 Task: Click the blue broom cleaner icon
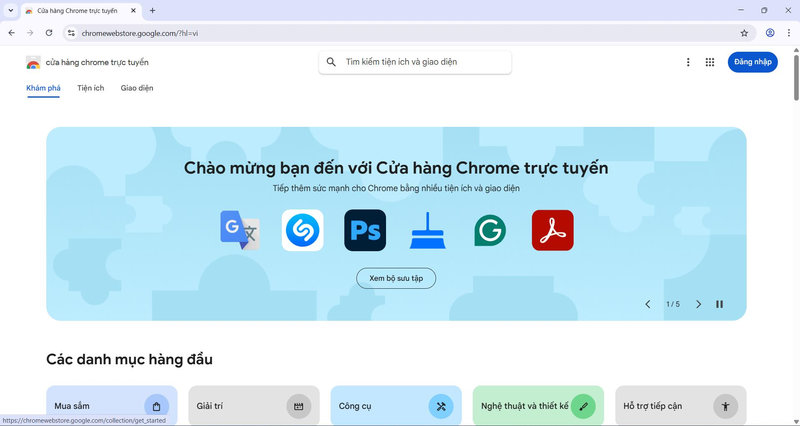(428, 231)
